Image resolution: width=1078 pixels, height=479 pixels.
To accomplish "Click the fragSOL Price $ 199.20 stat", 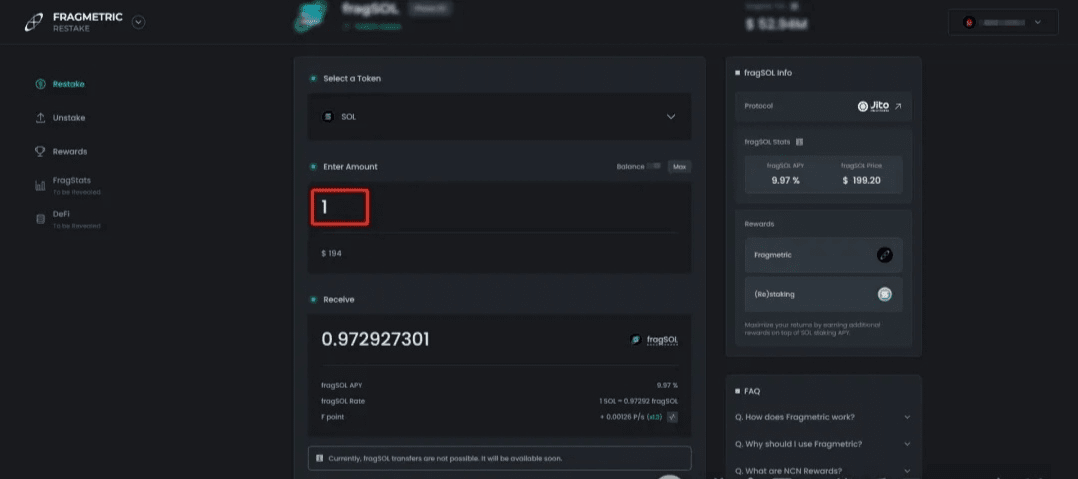I will [x=861, y=174].
